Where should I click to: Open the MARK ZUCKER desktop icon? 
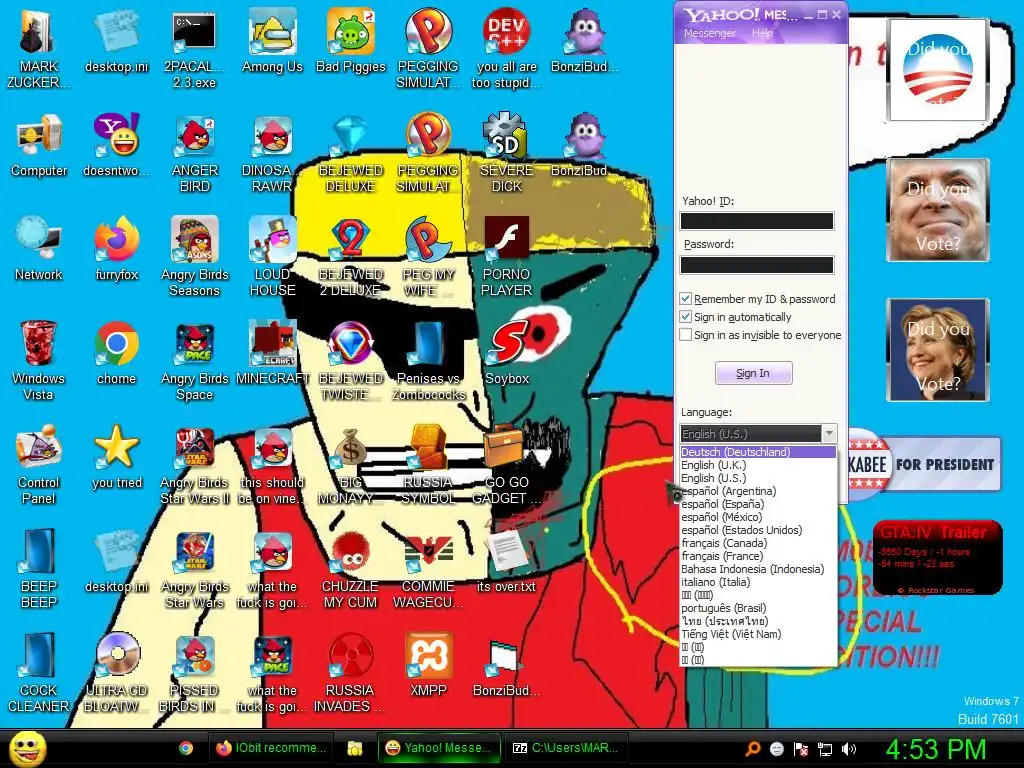tap(39, 49)
